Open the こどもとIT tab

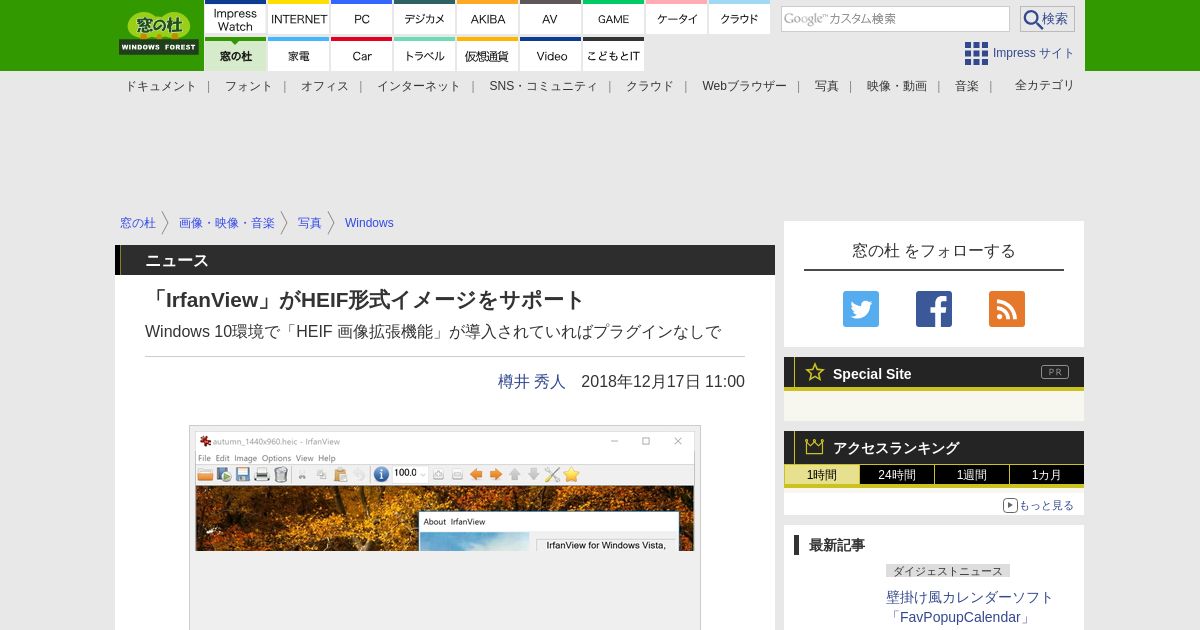click(x=613, y=55)
